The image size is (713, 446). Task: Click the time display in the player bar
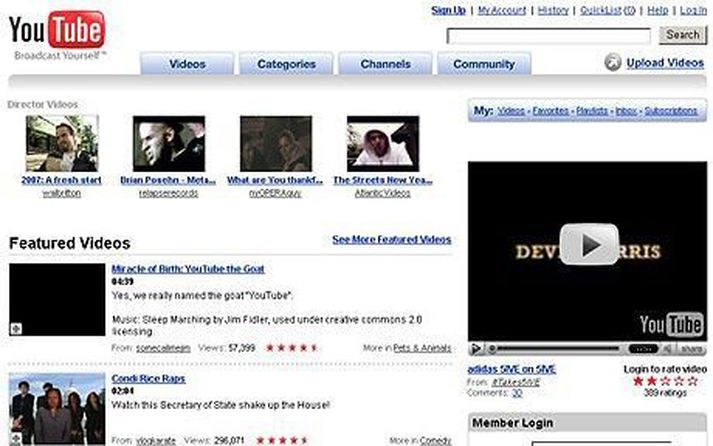643,349
